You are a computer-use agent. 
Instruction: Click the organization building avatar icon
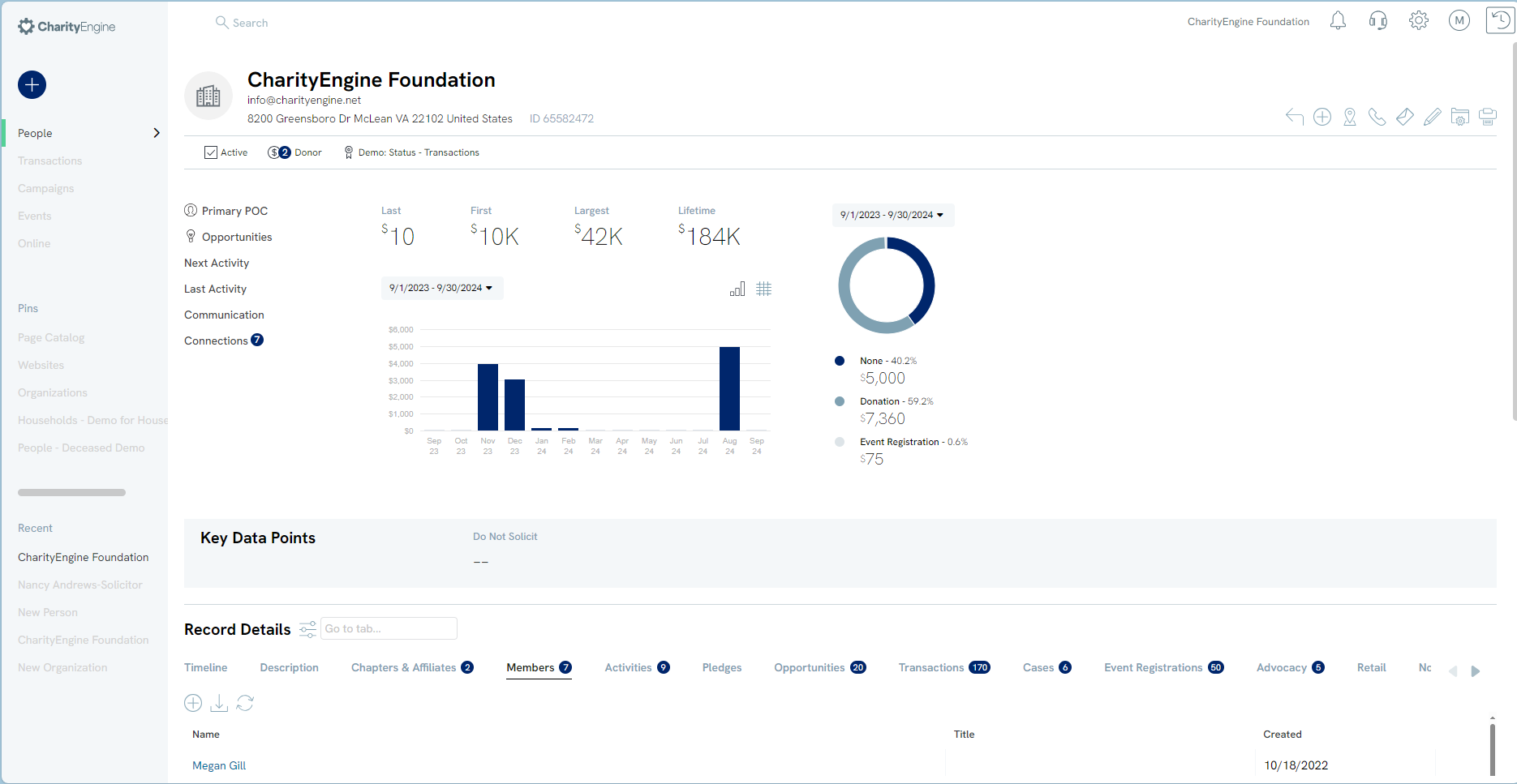[x=208, y=96]
